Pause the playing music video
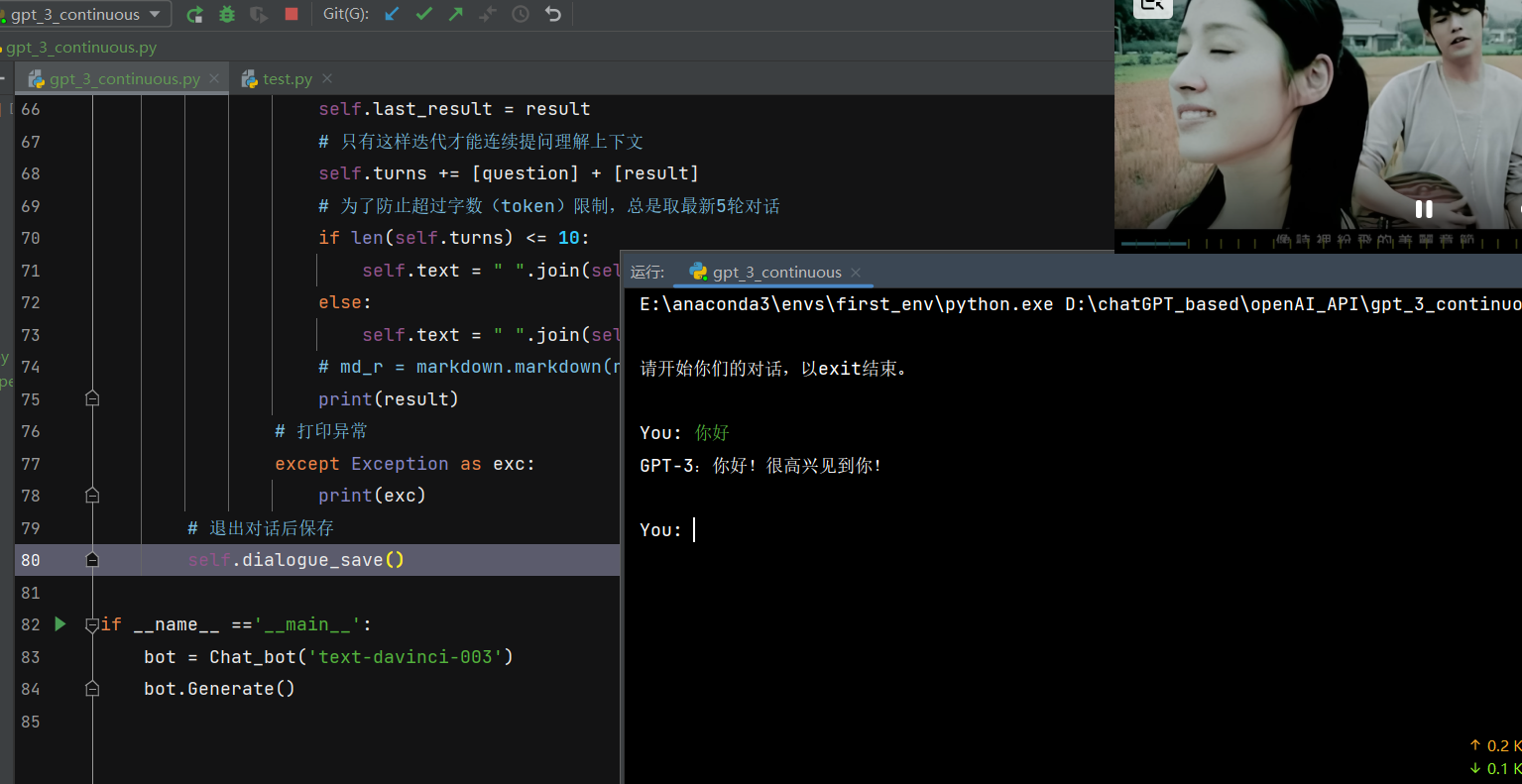The width and height of the screenshot is (1522, 784). click(1424, 209)
